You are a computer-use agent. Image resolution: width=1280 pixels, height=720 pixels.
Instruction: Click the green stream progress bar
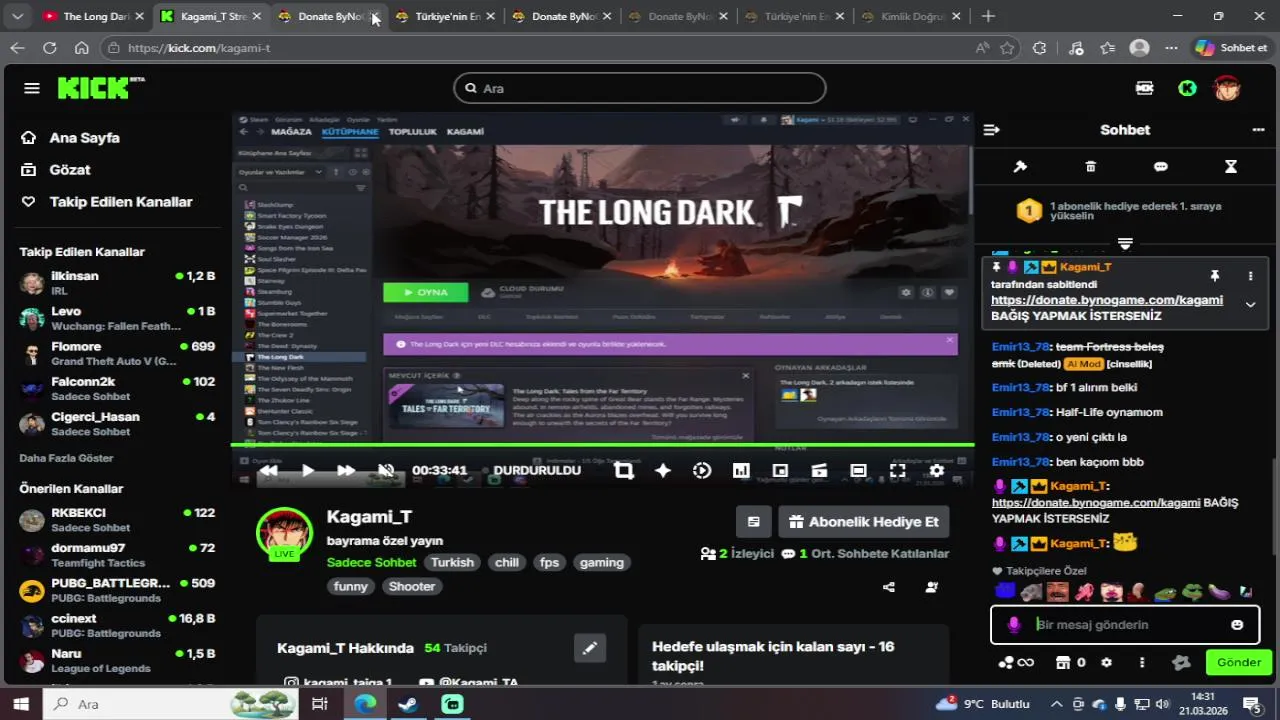click(602, 445)
